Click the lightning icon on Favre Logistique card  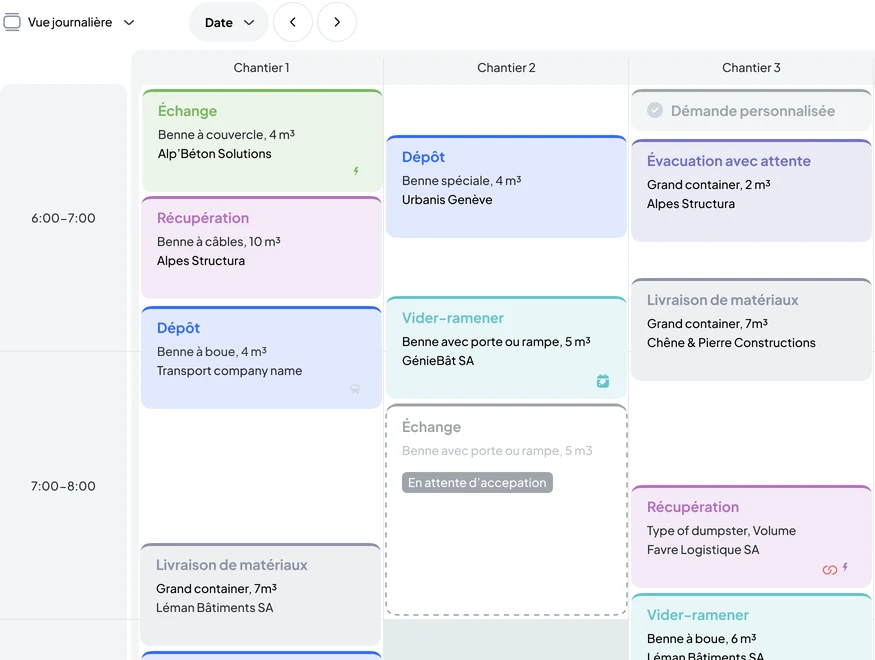coord(845,567)
